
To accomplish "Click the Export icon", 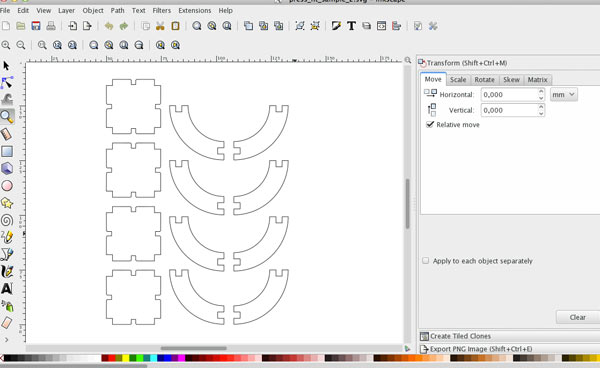I will point(87,26).
